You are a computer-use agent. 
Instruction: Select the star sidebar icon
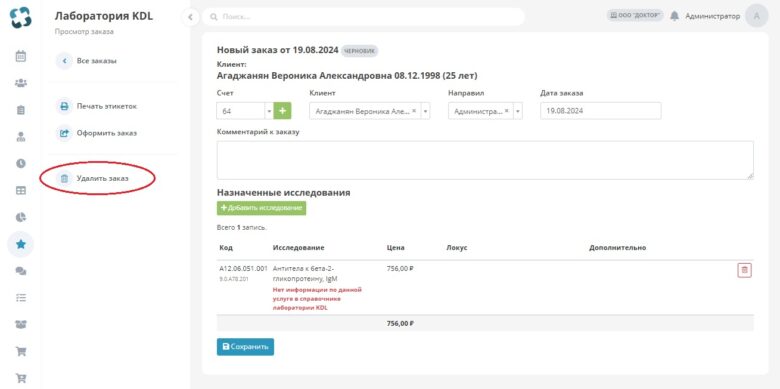click(x=20, y=244)
